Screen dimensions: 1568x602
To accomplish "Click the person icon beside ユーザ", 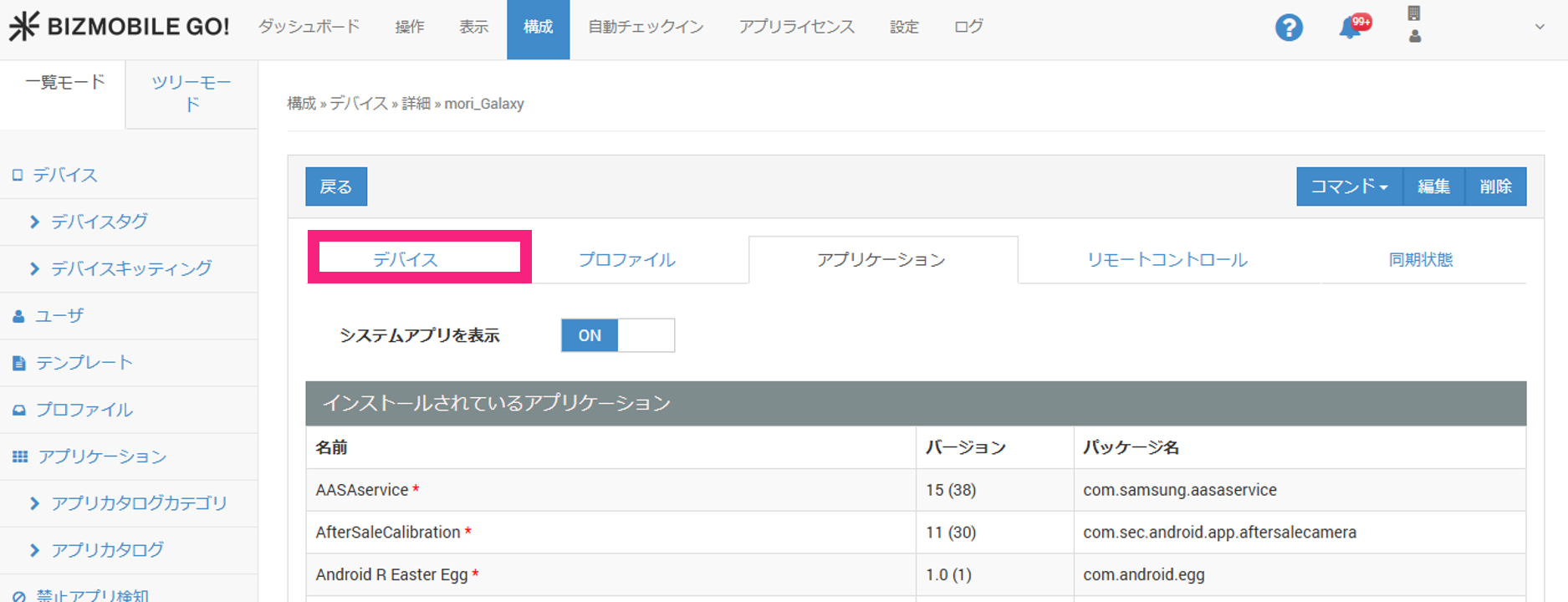I will pyautogui.click(x=18, y=316).
